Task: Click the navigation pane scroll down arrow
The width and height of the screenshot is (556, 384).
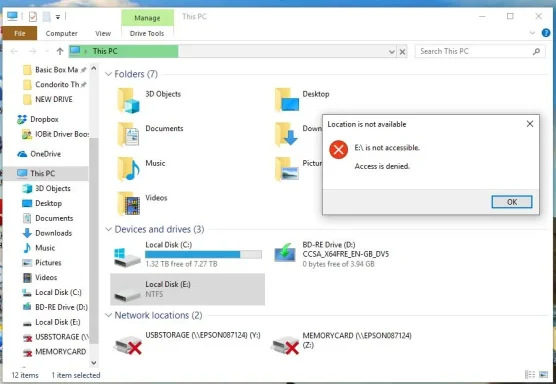Action: pyautogui.click(x=94, y=362)
